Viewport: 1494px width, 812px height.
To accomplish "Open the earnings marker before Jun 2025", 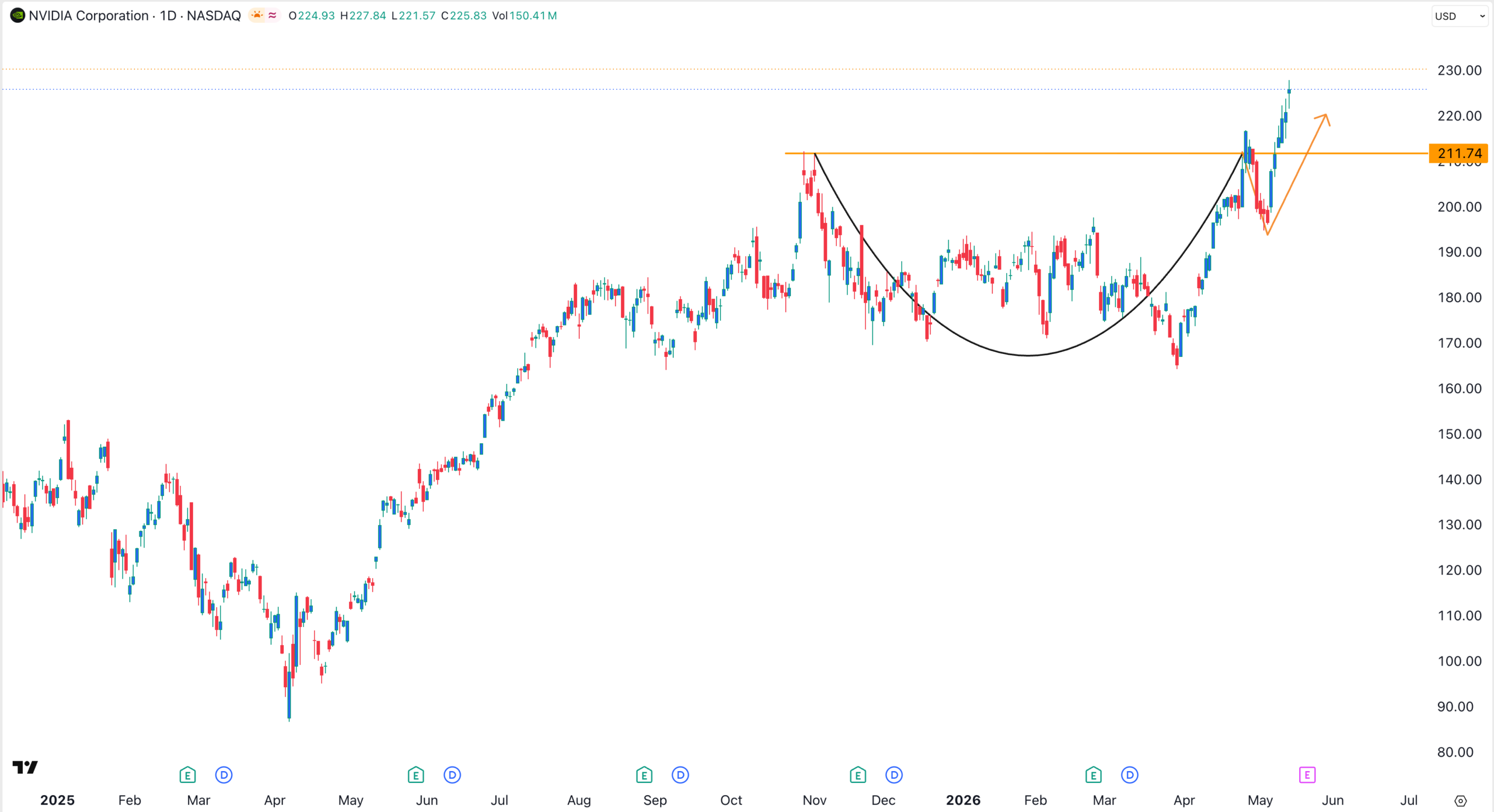I will tap(416, 775).
